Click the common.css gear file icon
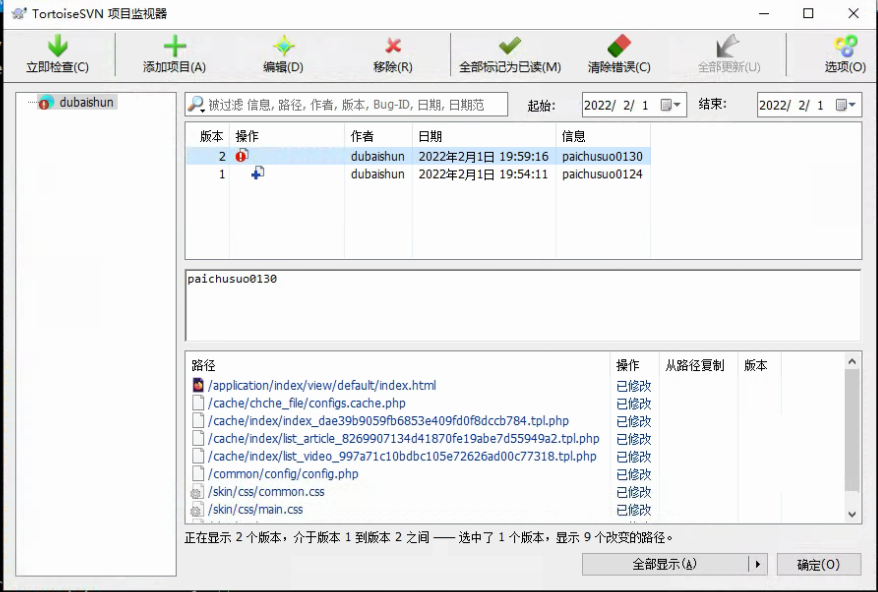This screenshot has width=878, height=592. click(197, 493)
